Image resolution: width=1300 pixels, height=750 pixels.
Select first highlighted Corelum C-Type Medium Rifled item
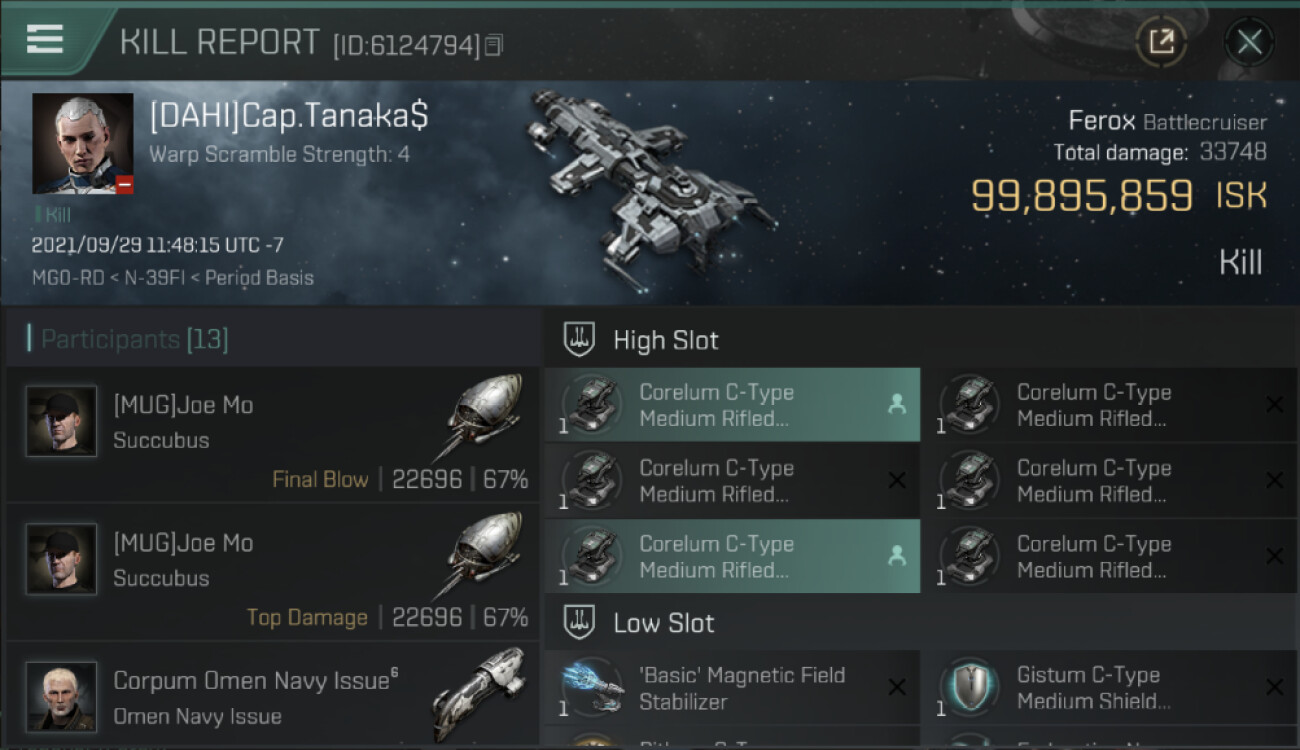(x=732, y=405)
